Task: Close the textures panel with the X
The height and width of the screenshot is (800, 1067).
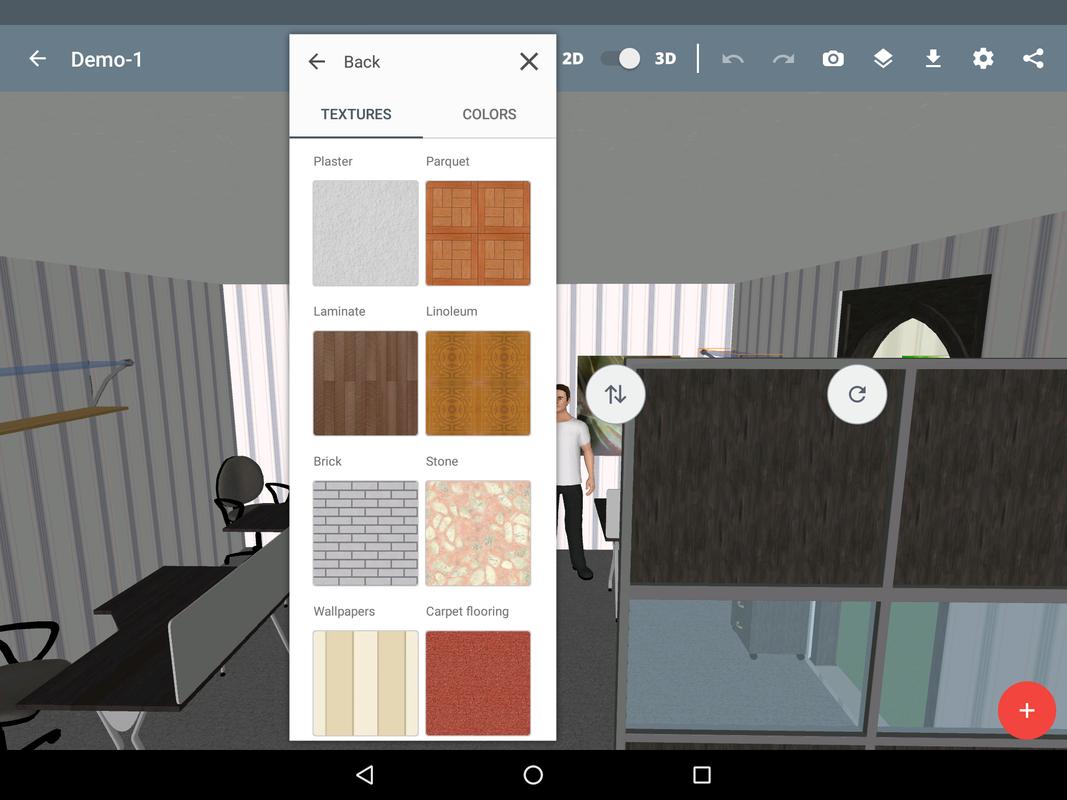Action: 529,62
